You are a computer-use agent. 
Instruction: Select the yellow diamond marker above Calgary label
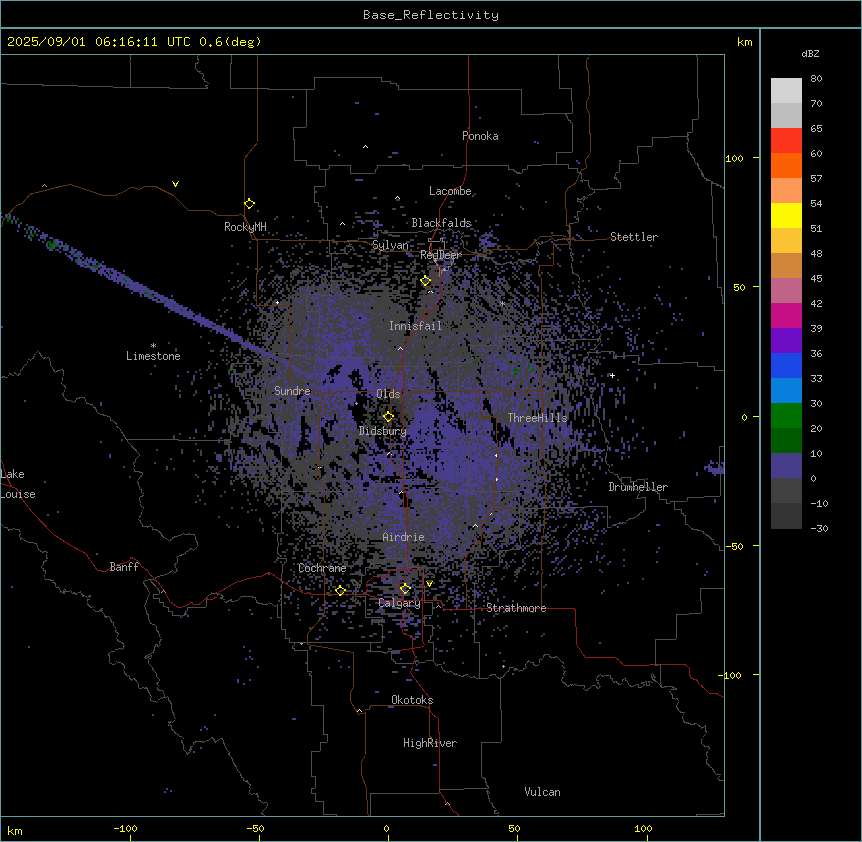click(405, 589)
